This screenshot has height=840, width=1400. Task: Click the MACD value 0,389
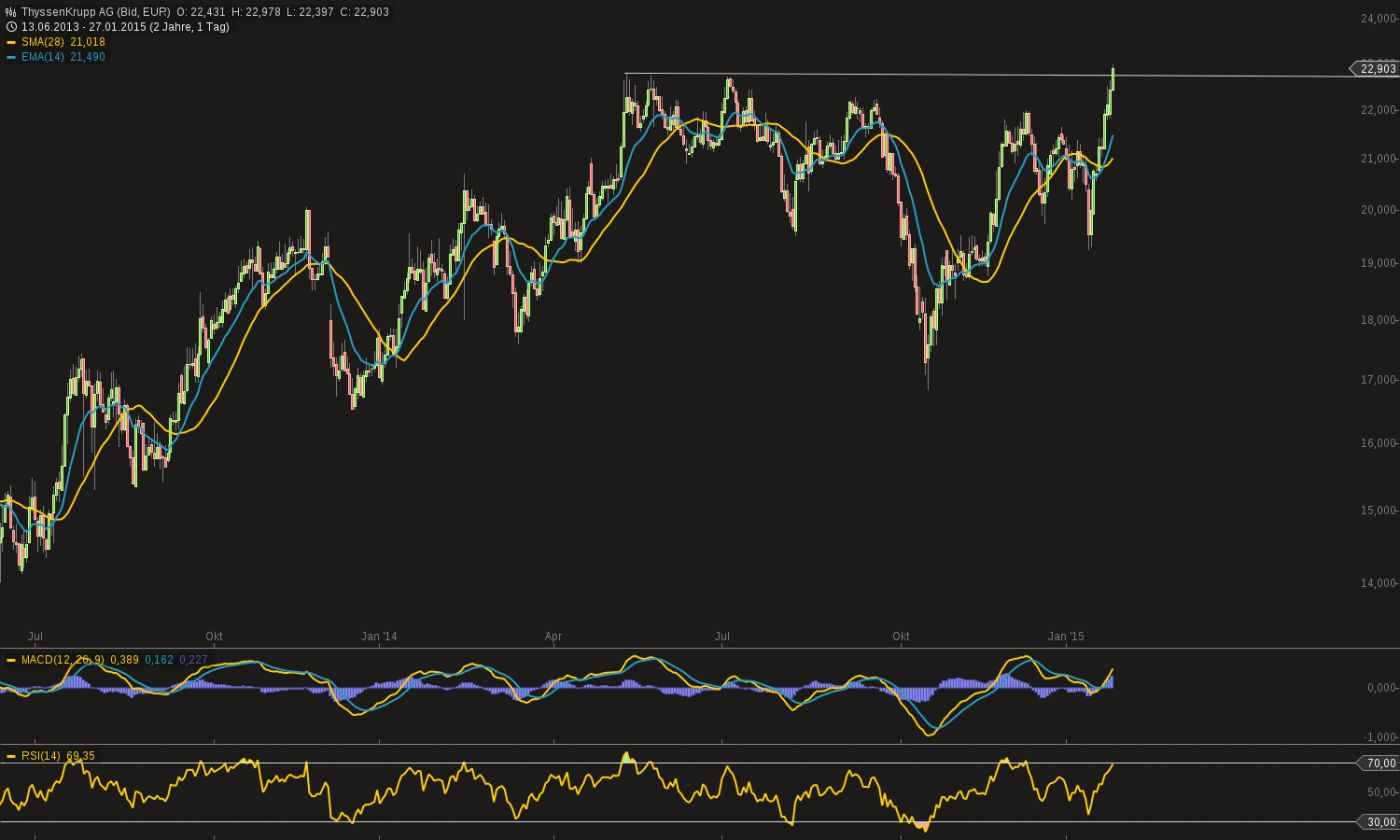(x=124, y=660)
